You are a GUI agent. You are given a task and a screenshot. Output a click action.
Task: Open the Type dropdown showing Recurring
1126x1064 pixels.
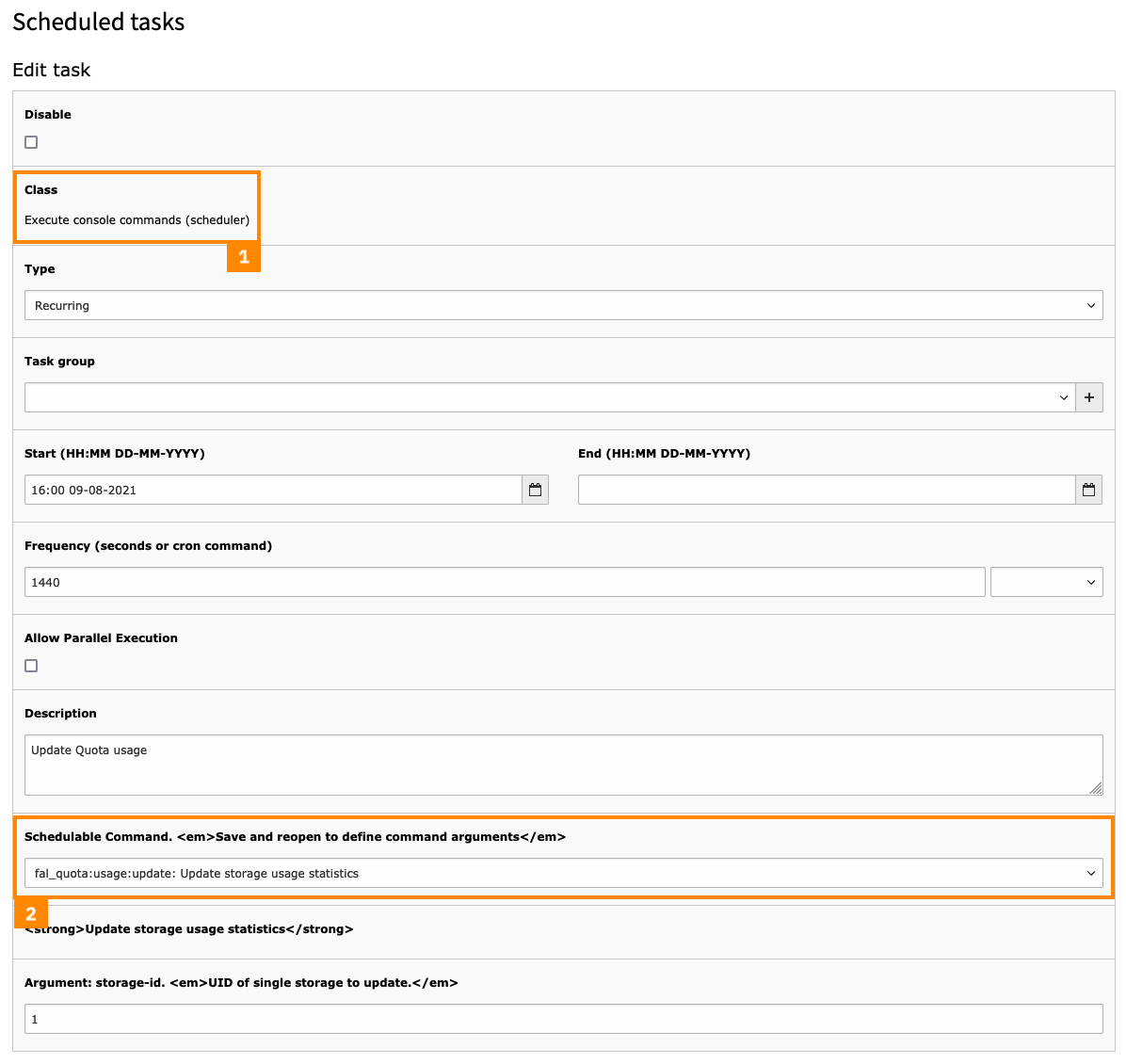(563, 304)
